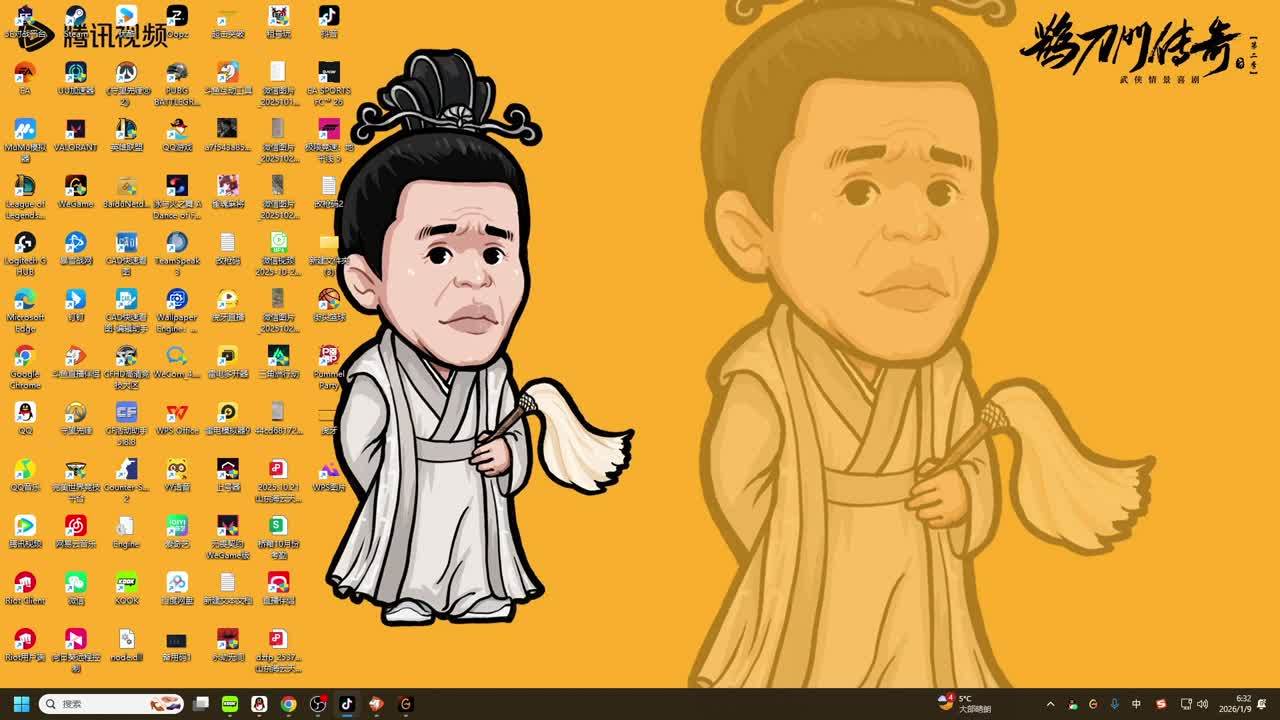Launch Wallpaper Engine desktop icon

pos(177,300)
